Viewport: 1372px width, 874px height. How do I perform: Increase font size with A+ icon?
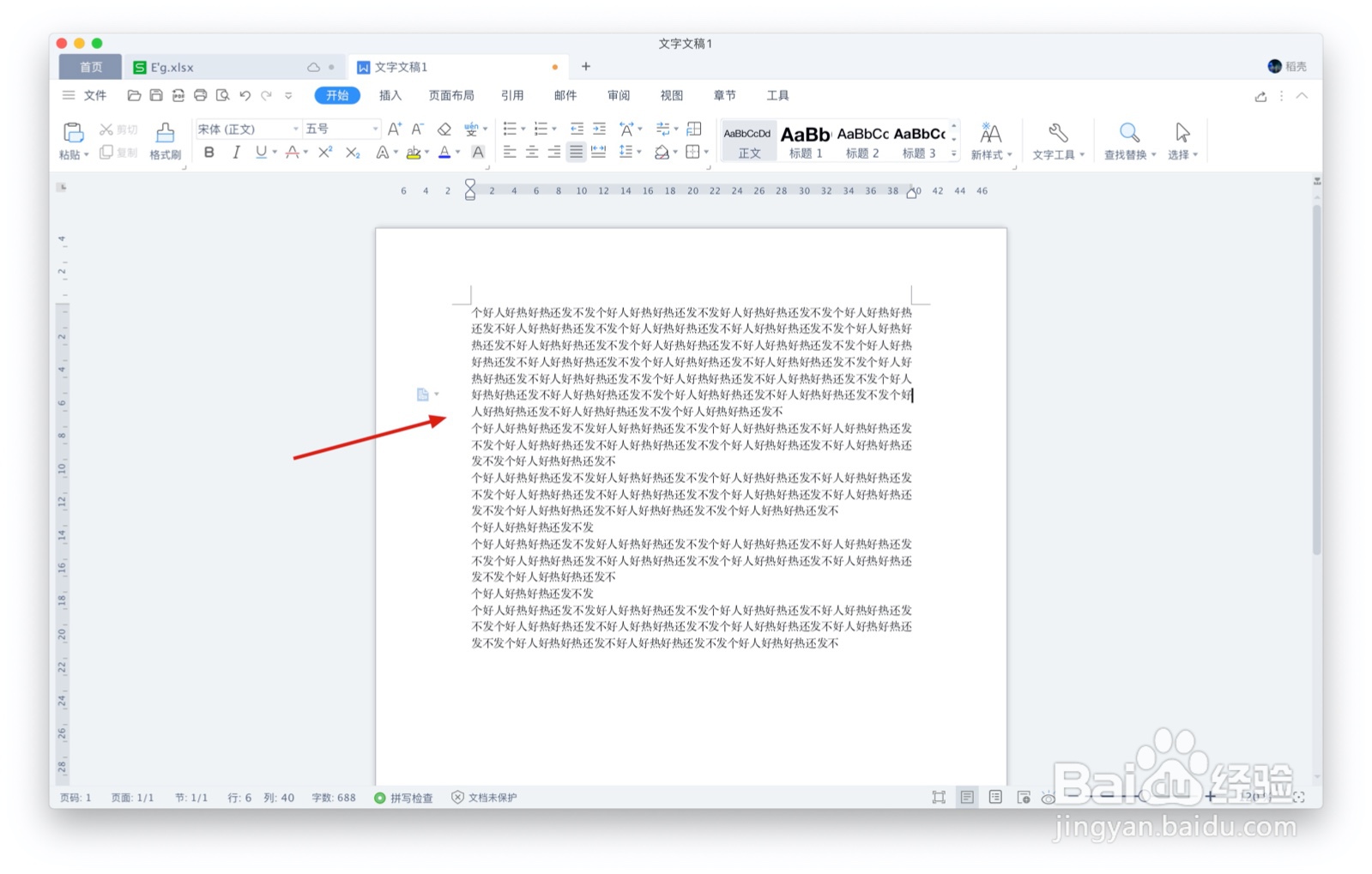(x=395, y=129)
